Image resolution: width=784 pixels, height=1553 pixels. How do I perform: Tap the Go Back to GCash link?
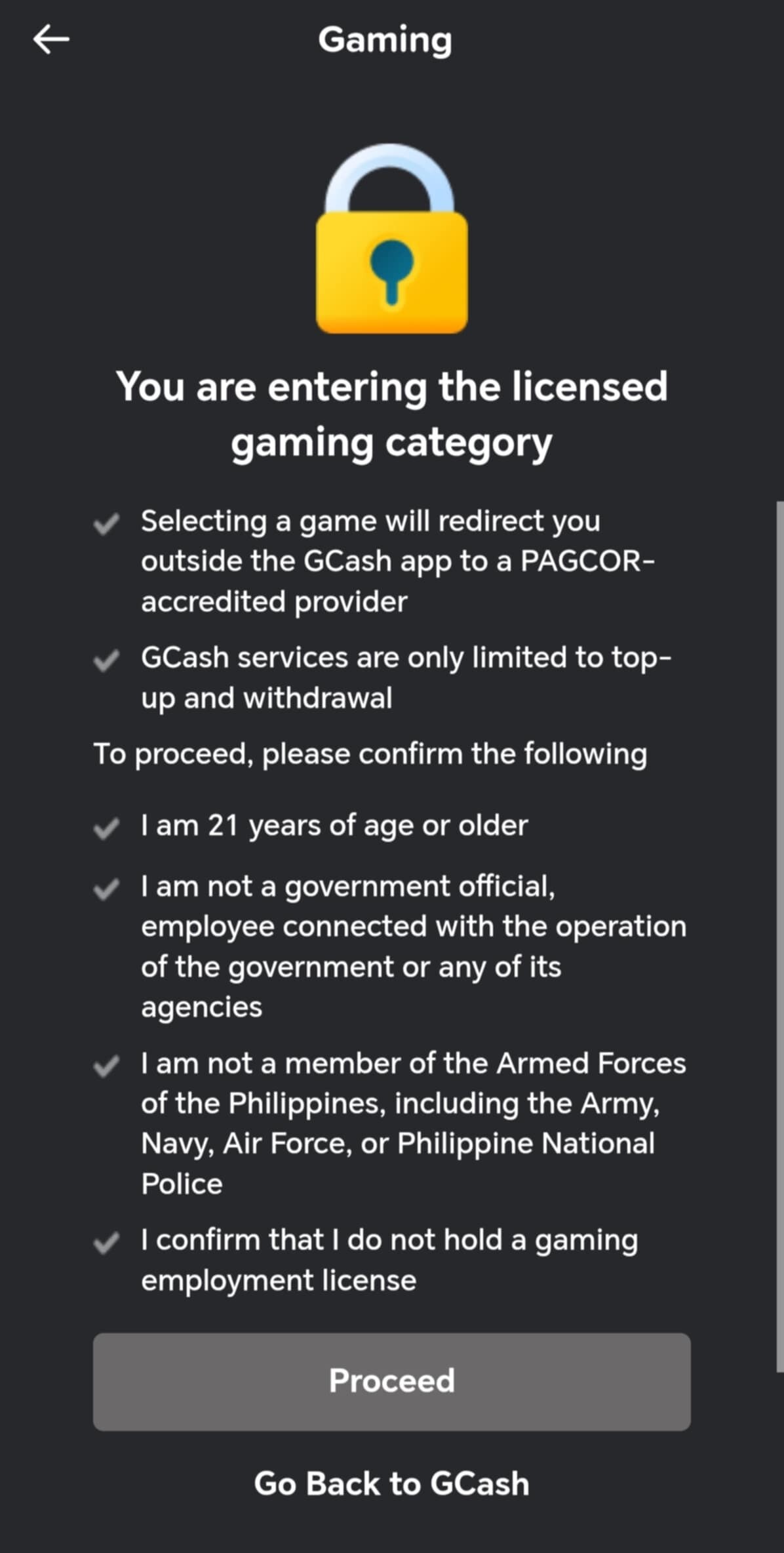(x=392, y=1483)
